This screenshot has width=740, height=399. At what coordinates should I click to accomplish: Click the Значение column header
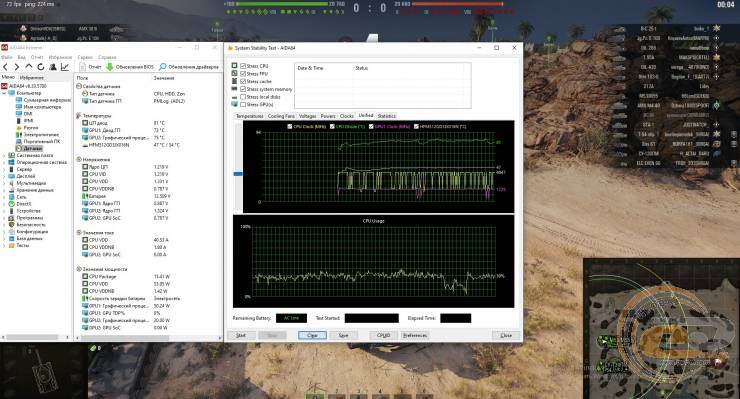[x=164, y=78]
